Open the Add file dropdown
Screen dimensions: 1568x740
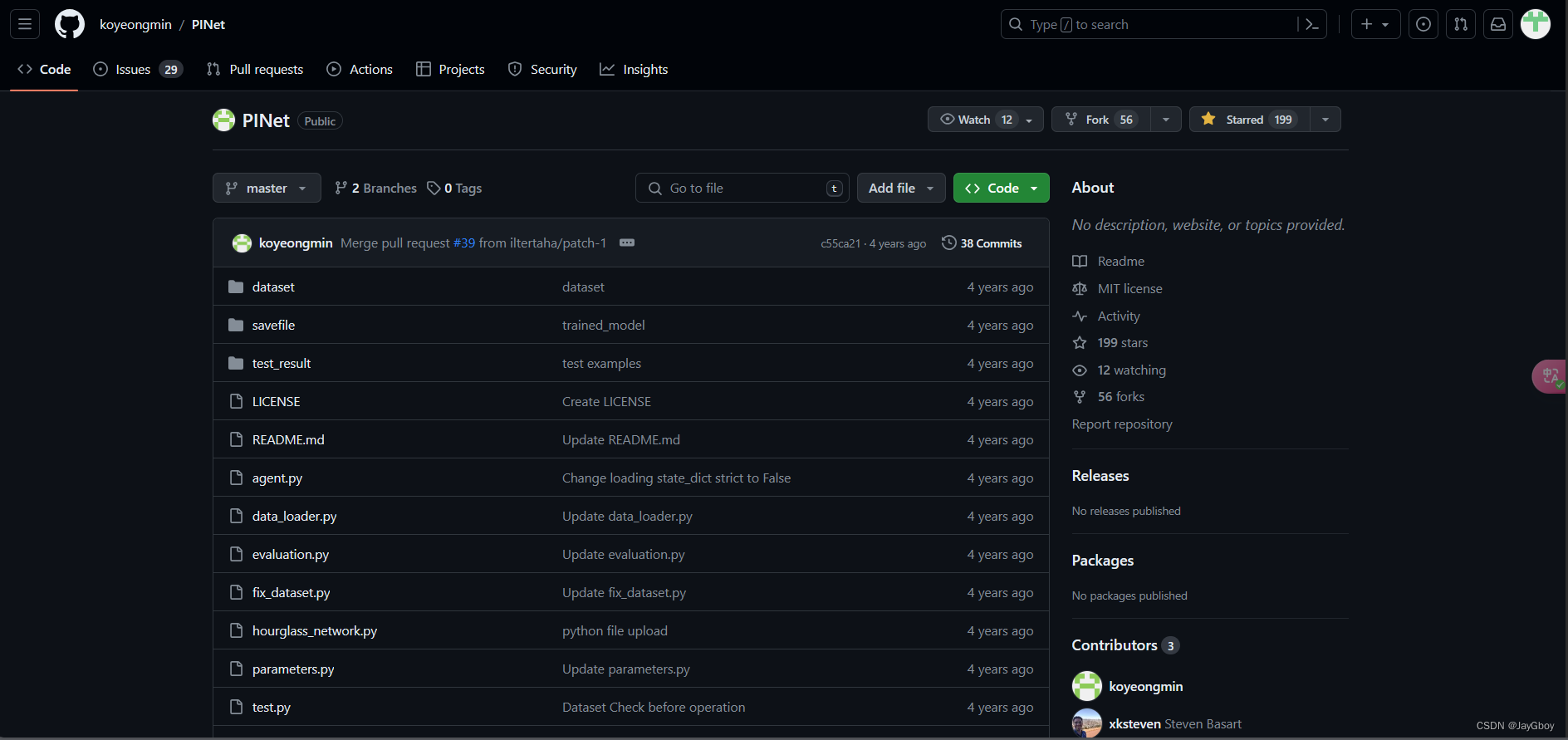[x=901, y=188]
